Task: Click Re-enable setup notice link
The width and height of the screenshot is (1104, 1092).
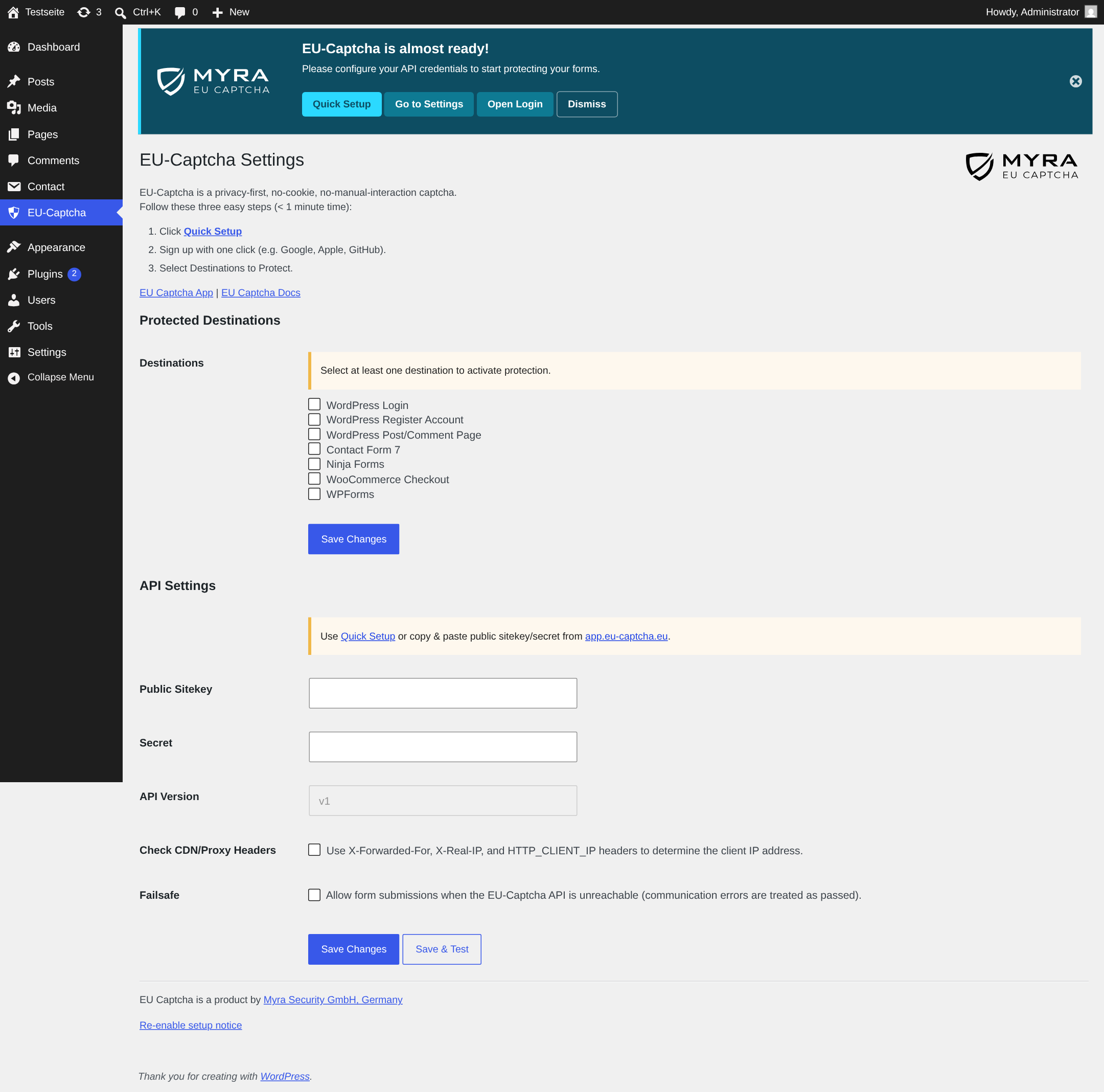Action: pos(191,1025)
